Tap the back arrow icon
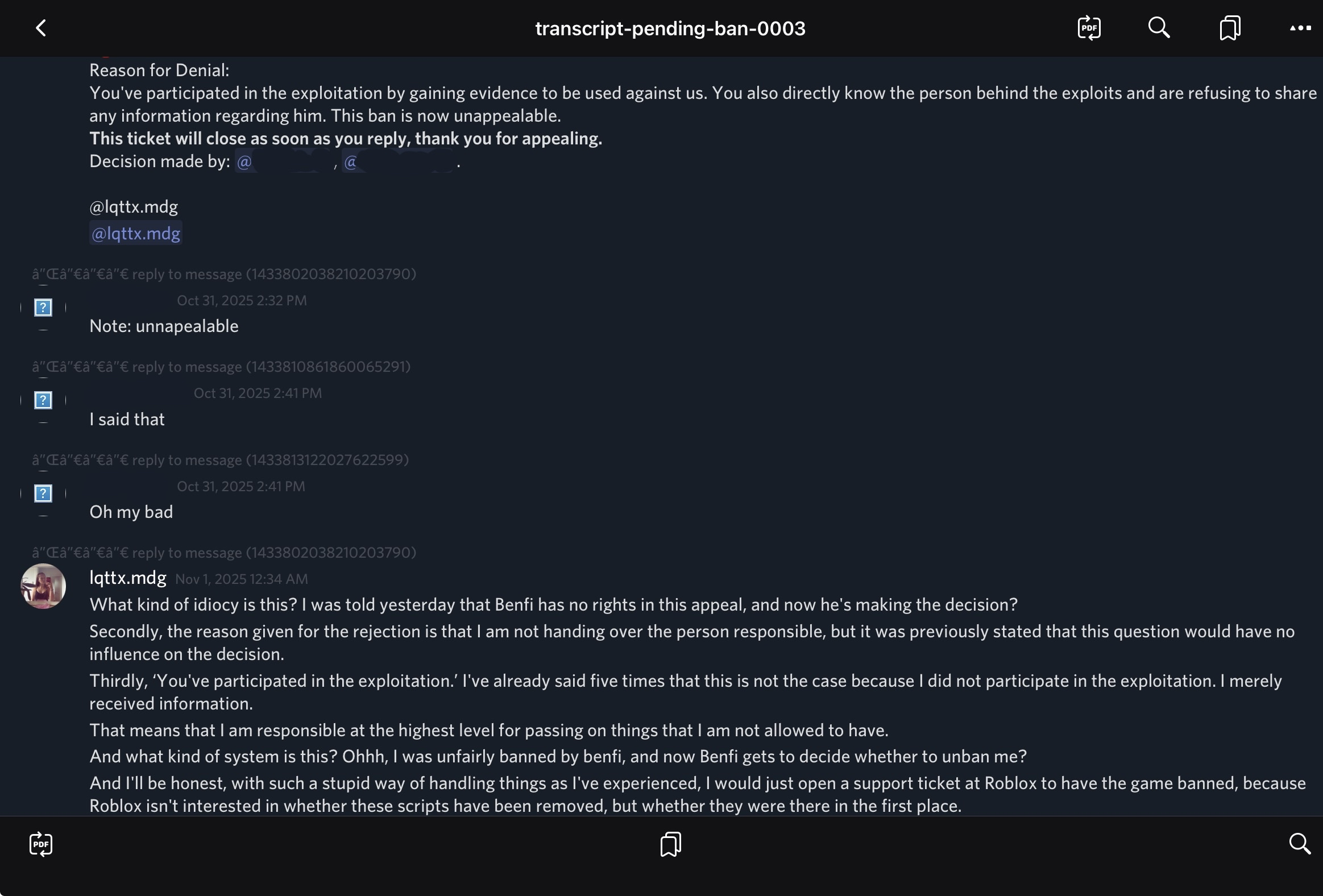The image size is (1323, 896). (x=41, y=28)
